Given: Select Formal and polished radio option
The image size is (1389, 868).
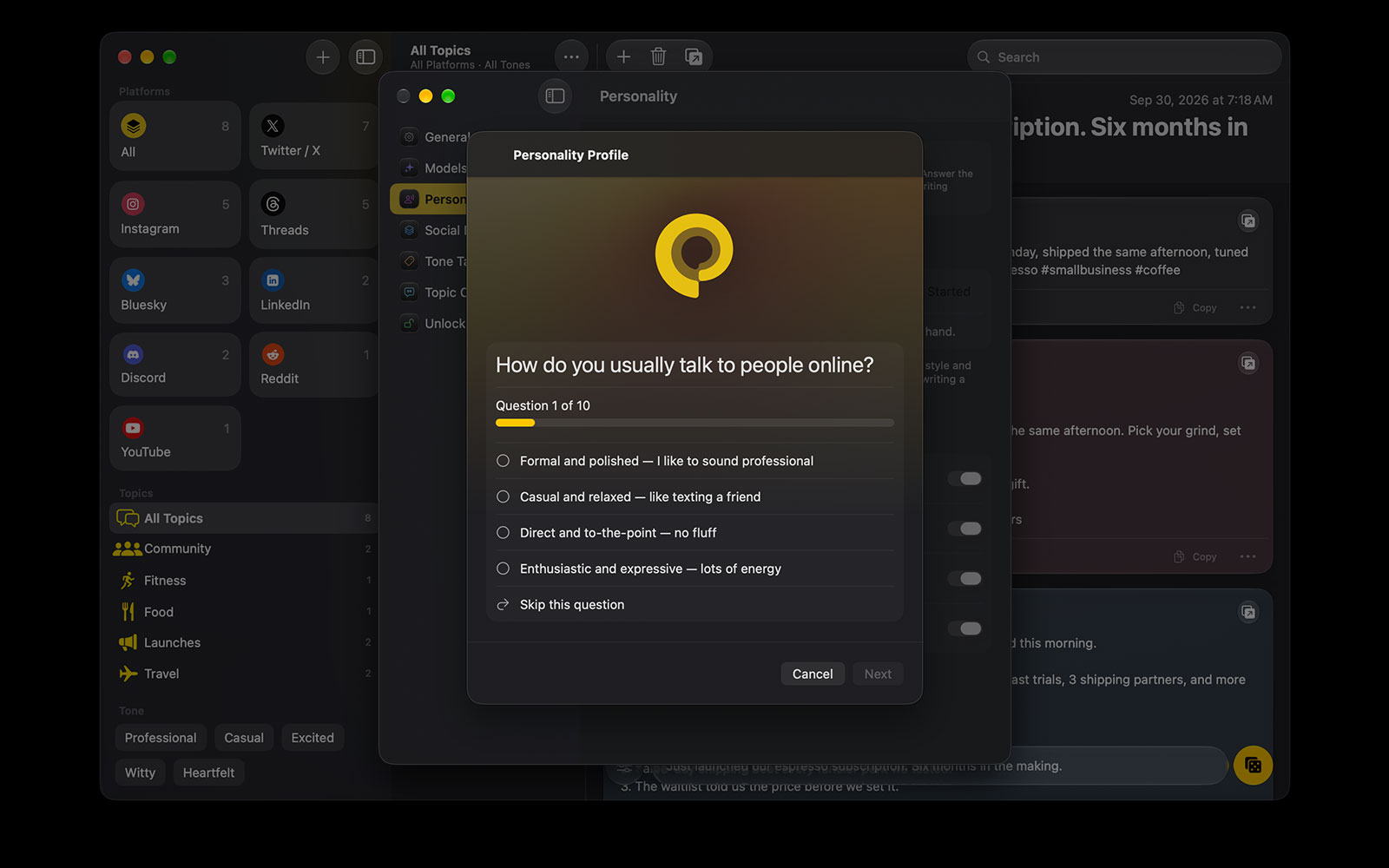Looking at the screenshot, I should pos(694,461).
